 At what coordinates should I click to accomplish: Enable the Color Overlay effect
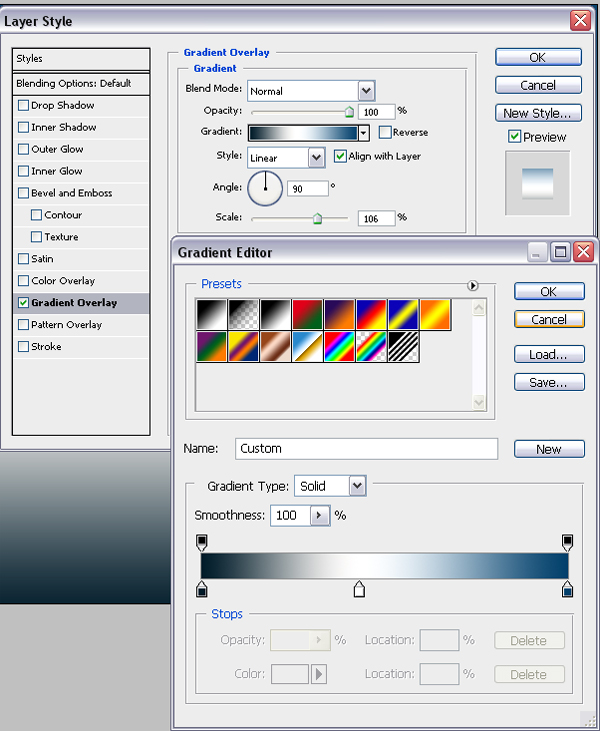point(23,281)
